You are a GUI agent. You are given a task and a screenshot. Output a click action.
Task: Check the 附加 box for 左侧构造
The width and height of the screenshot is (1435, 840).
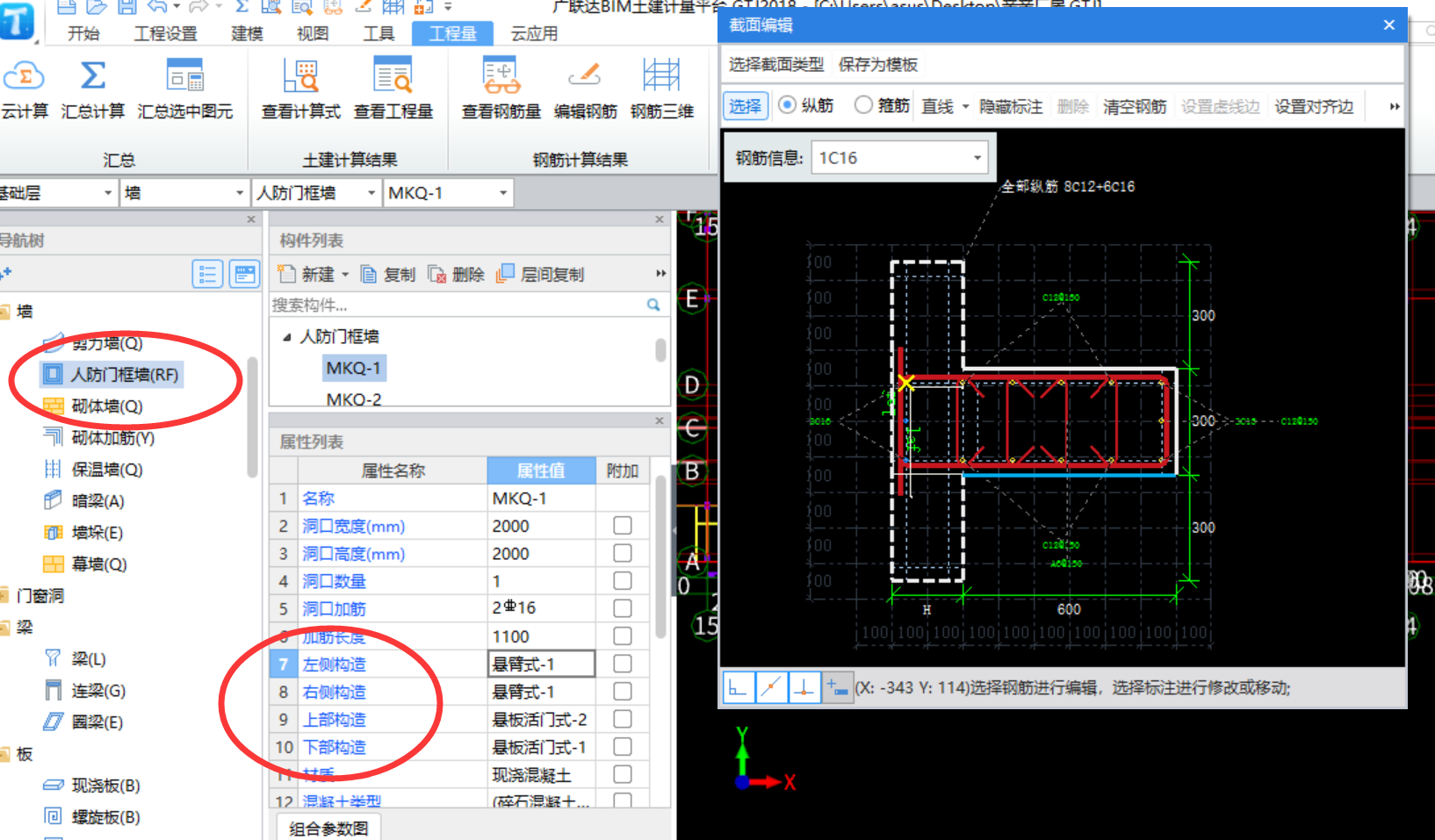point(623,663)
